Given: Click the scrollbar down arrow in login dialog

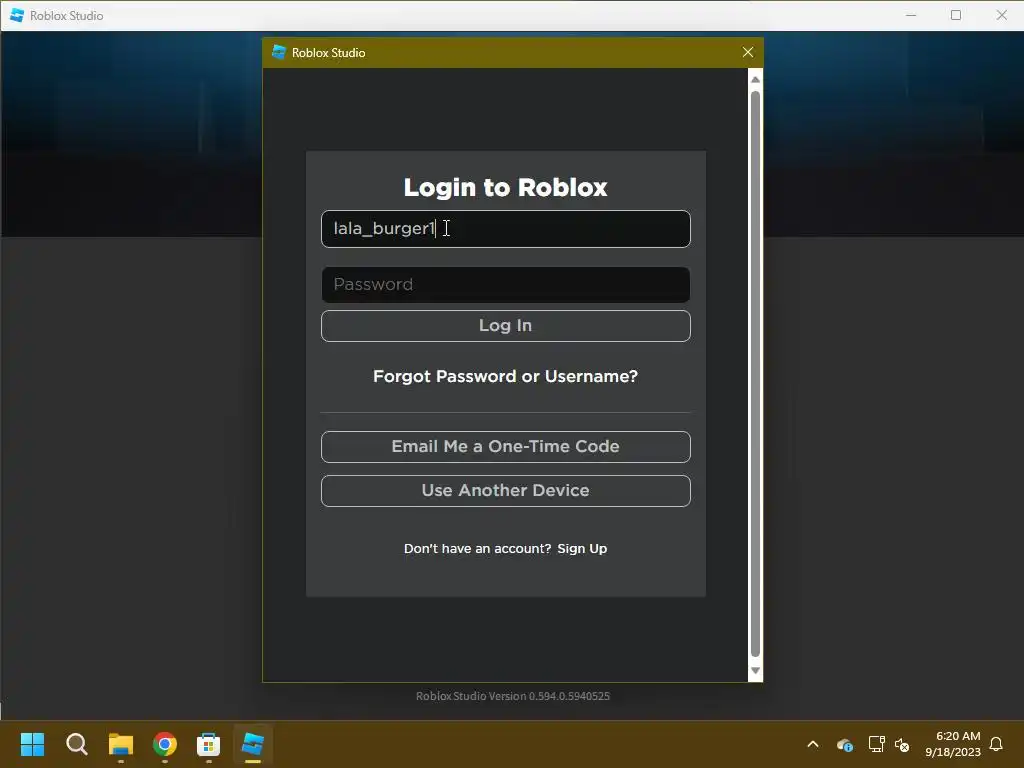Looking at the screenshot, I should coord(755,671).
